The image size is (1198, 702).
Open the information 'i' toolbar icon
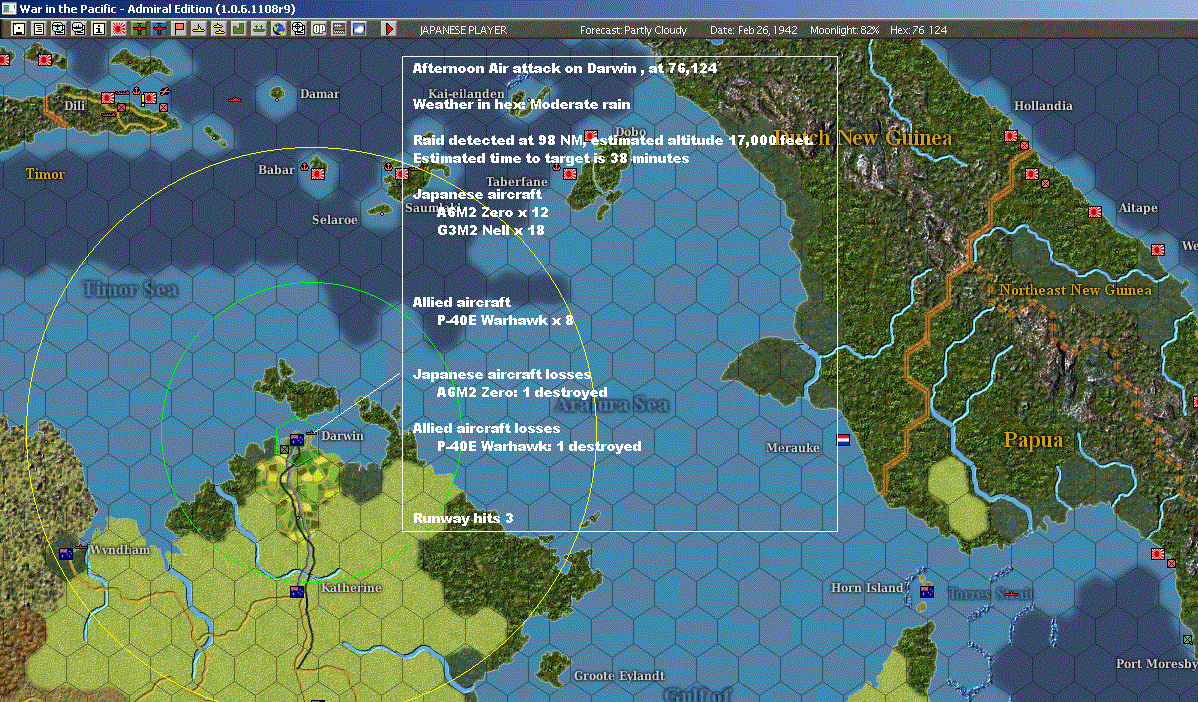click(x=99, y=29)
